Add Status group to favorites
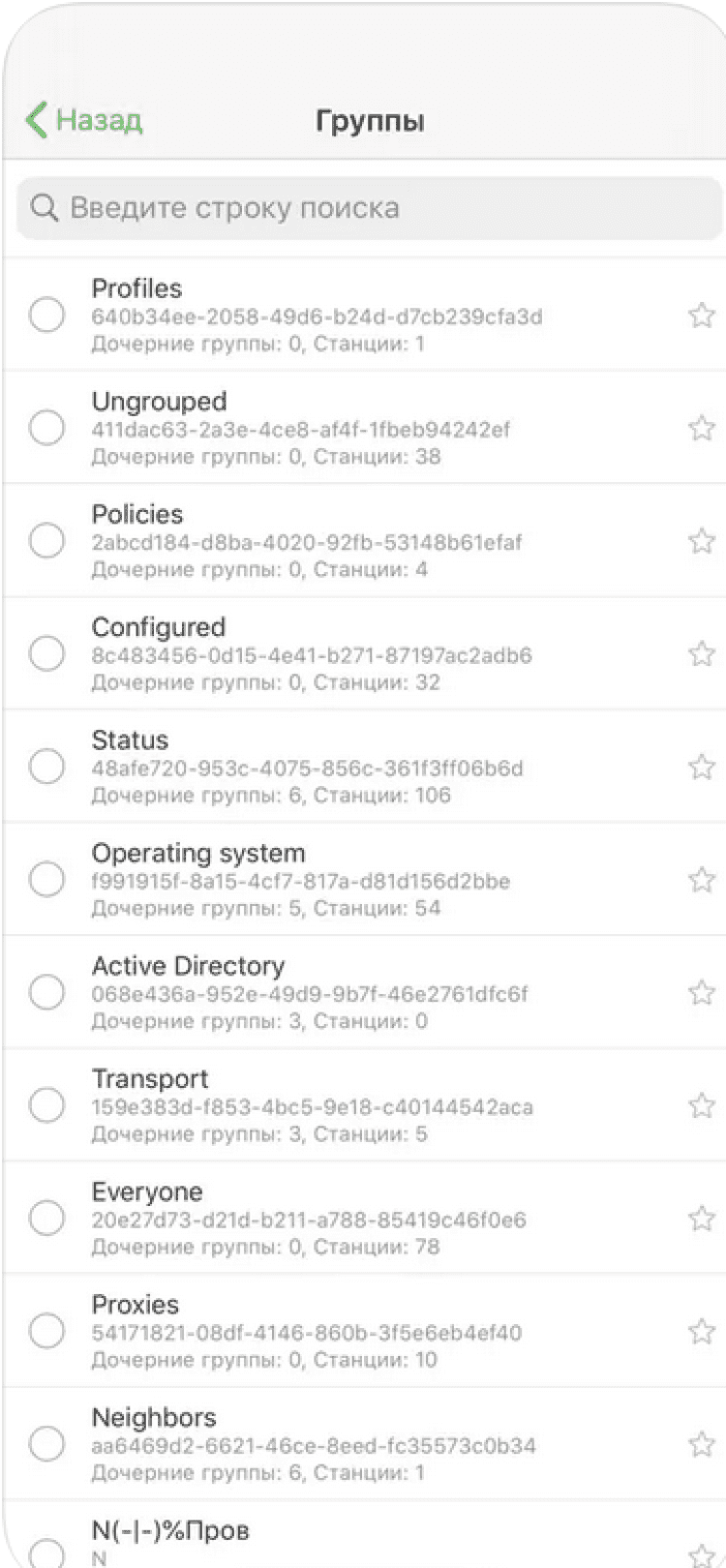The height and width of the screenshot is (1568, 726). [x=701, y=767]
